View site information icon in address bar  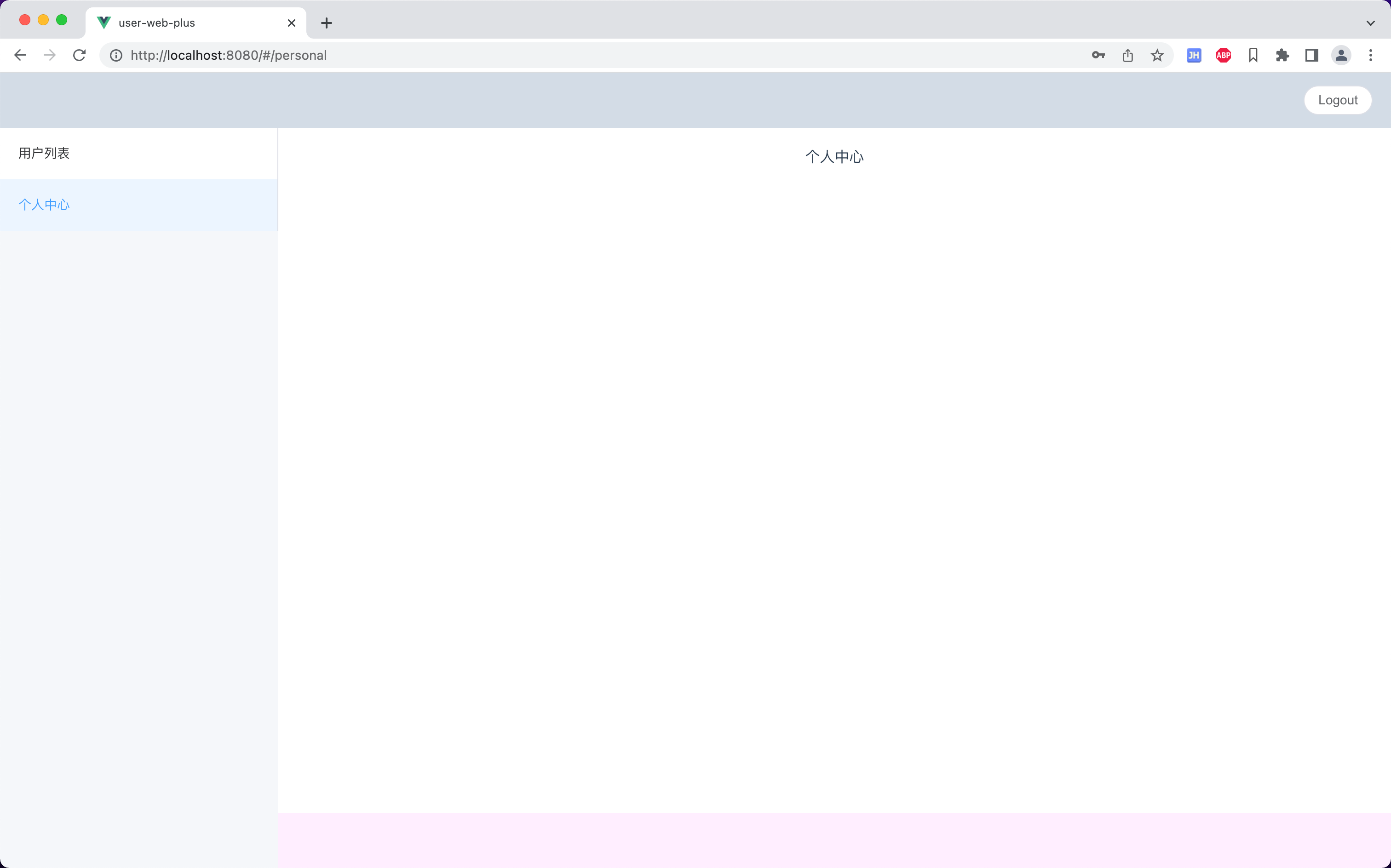click(x=116, y=55)
